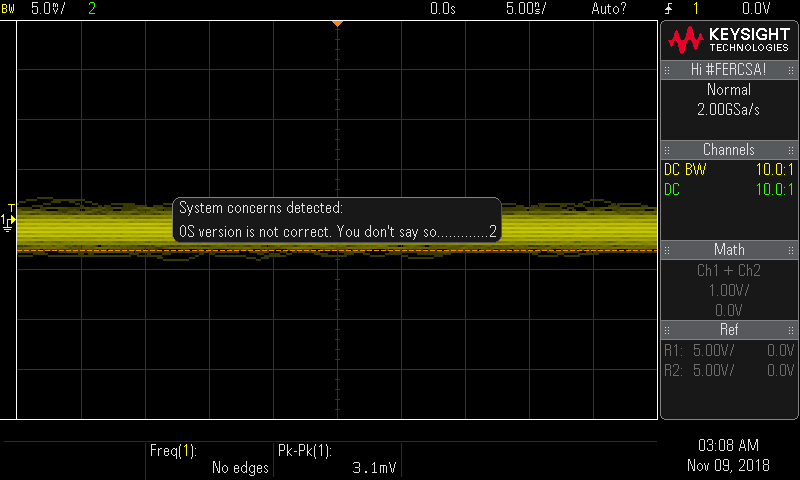Click the orange trigger position marker at top
Image resolution: width=800 pixels, height=480 pixels.
click(x=338, y=22)
